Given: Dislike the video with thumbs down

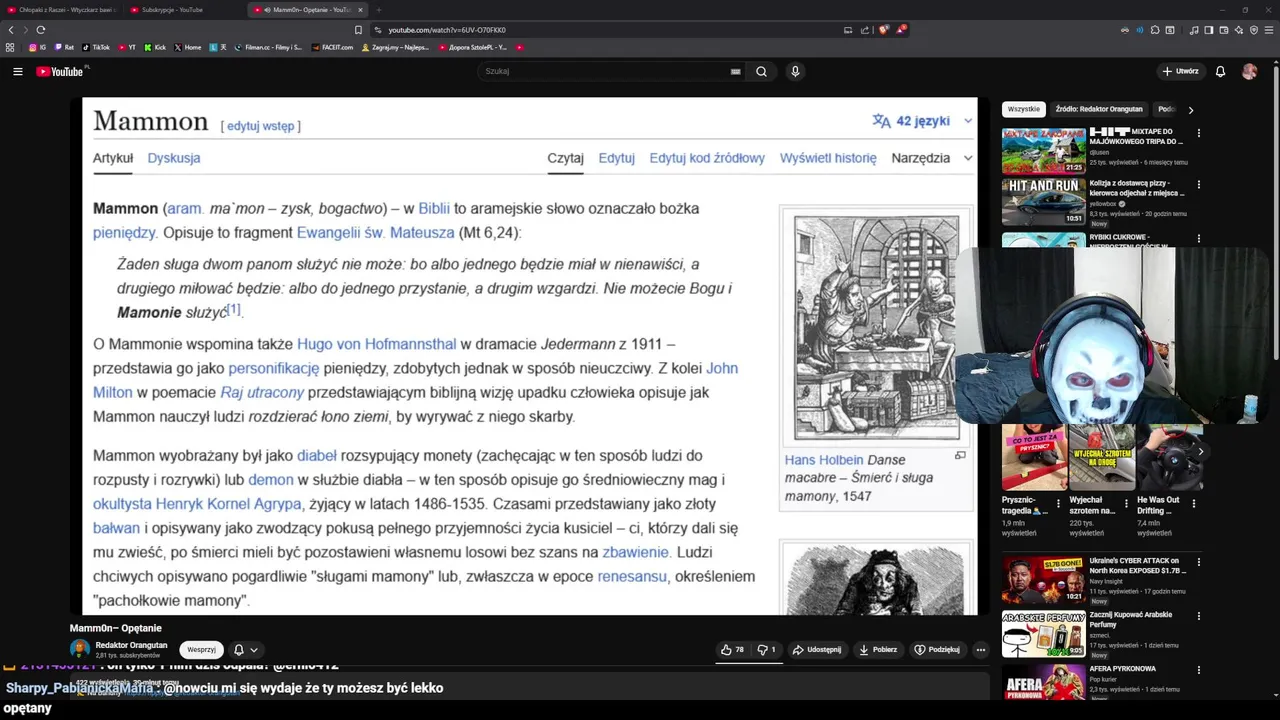Looking at the screenshot, I should 766,650.
